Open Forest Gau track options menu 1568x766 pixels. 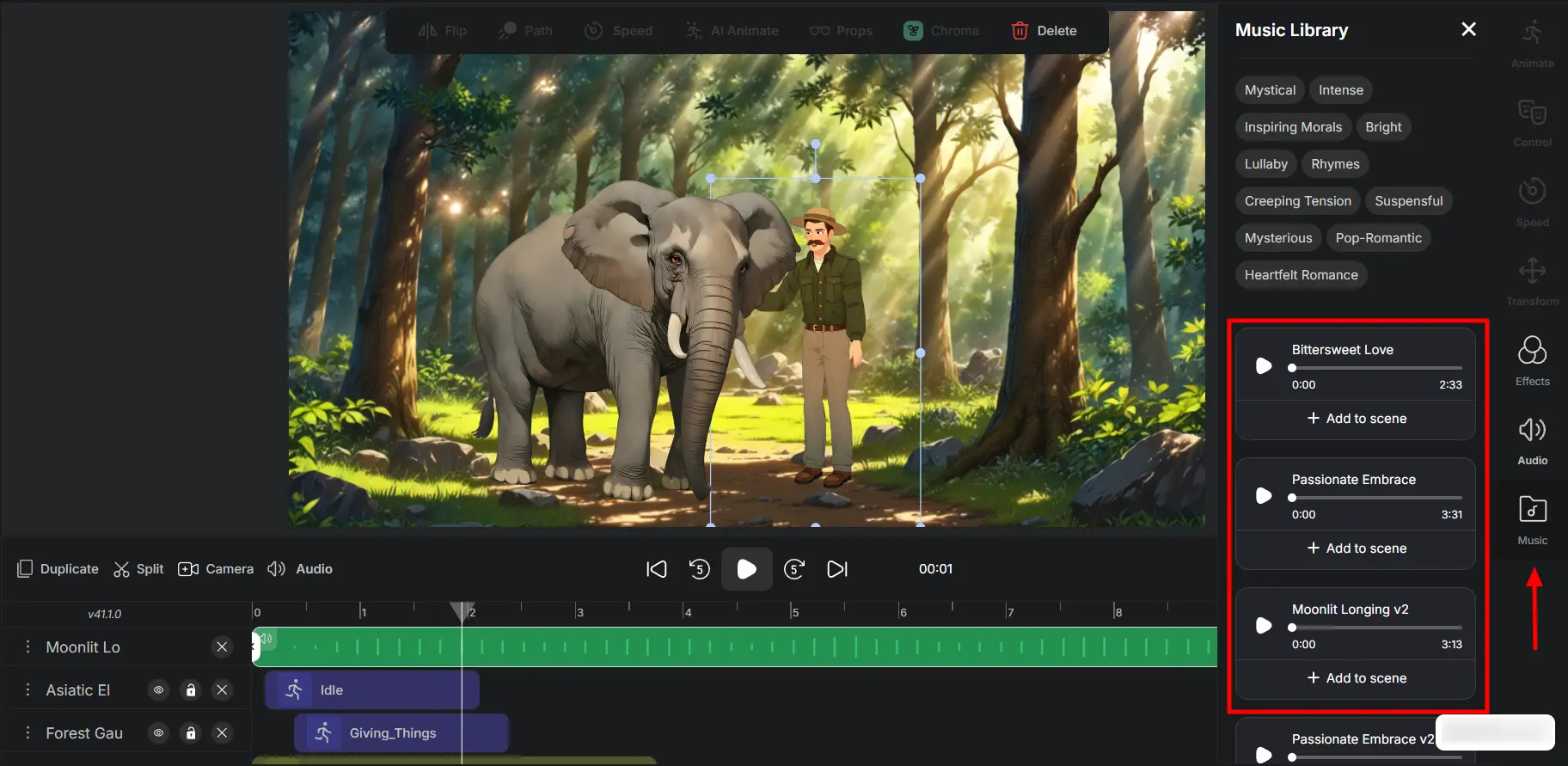28,732
